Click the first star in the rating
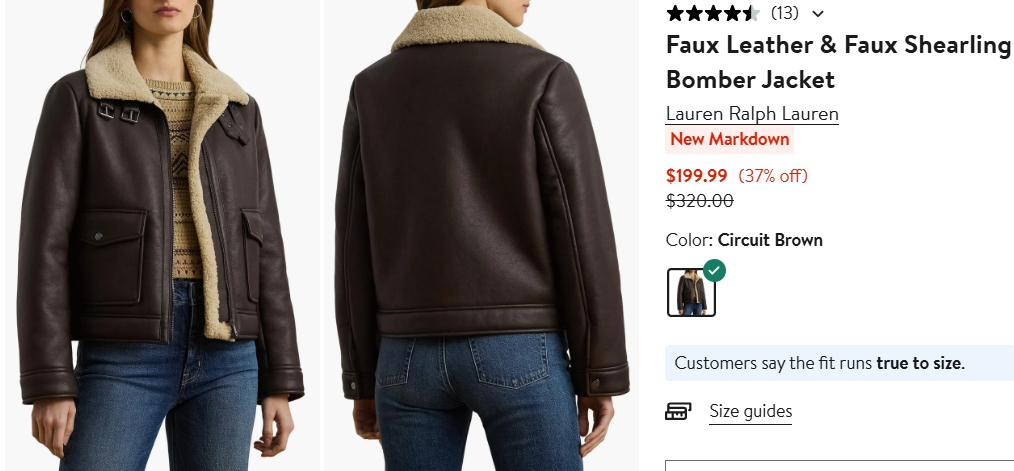1014x471 pixels. point(674,13)
